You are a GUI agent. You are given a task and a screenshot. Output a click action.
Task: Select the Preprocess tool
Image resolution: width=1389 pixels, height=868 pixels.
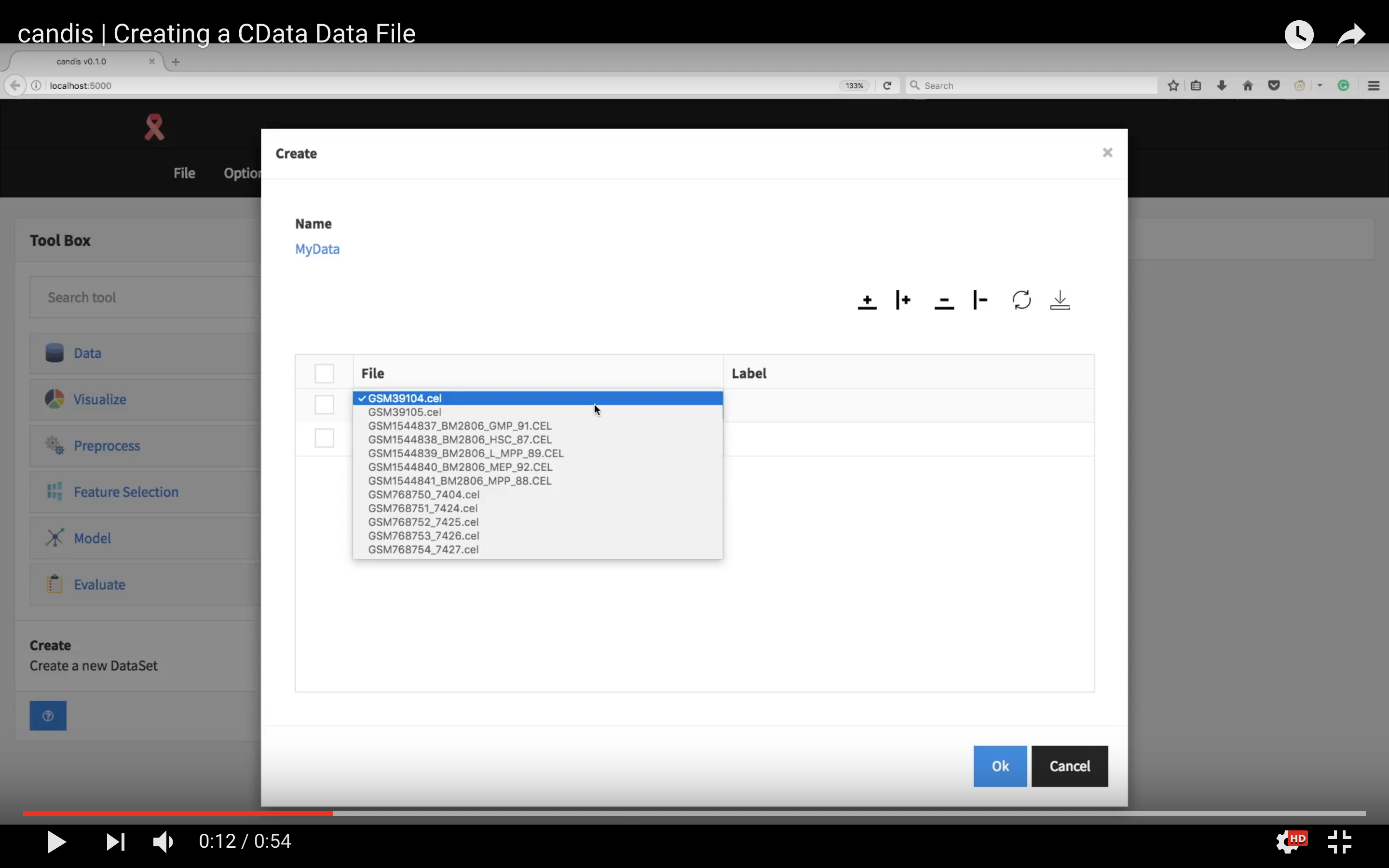108,446
